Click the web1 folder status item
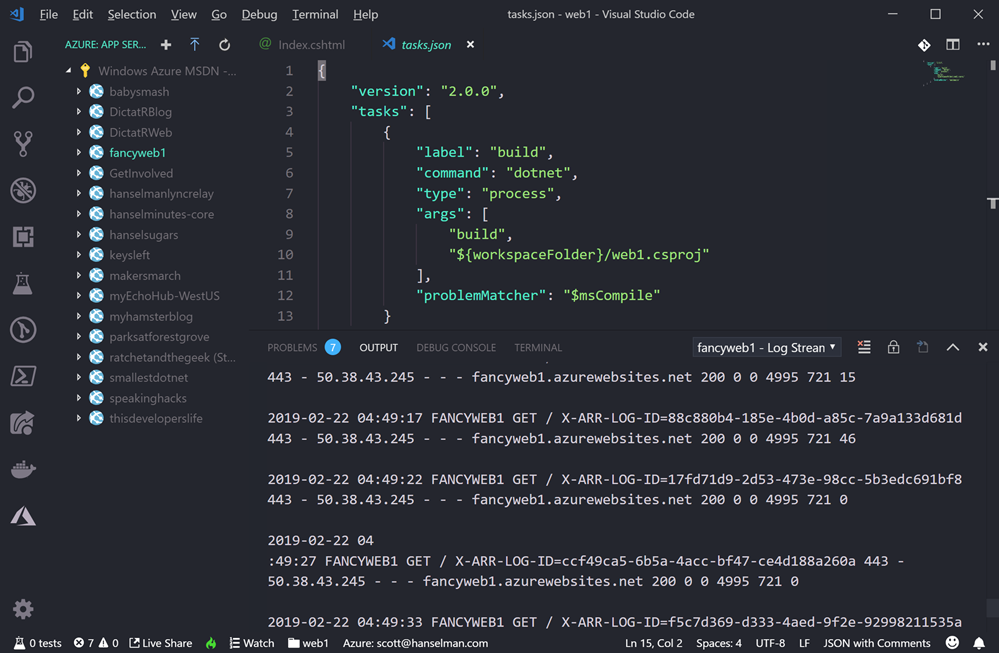Viewport: 999px width, 653px height. click(x=308, y=643)
